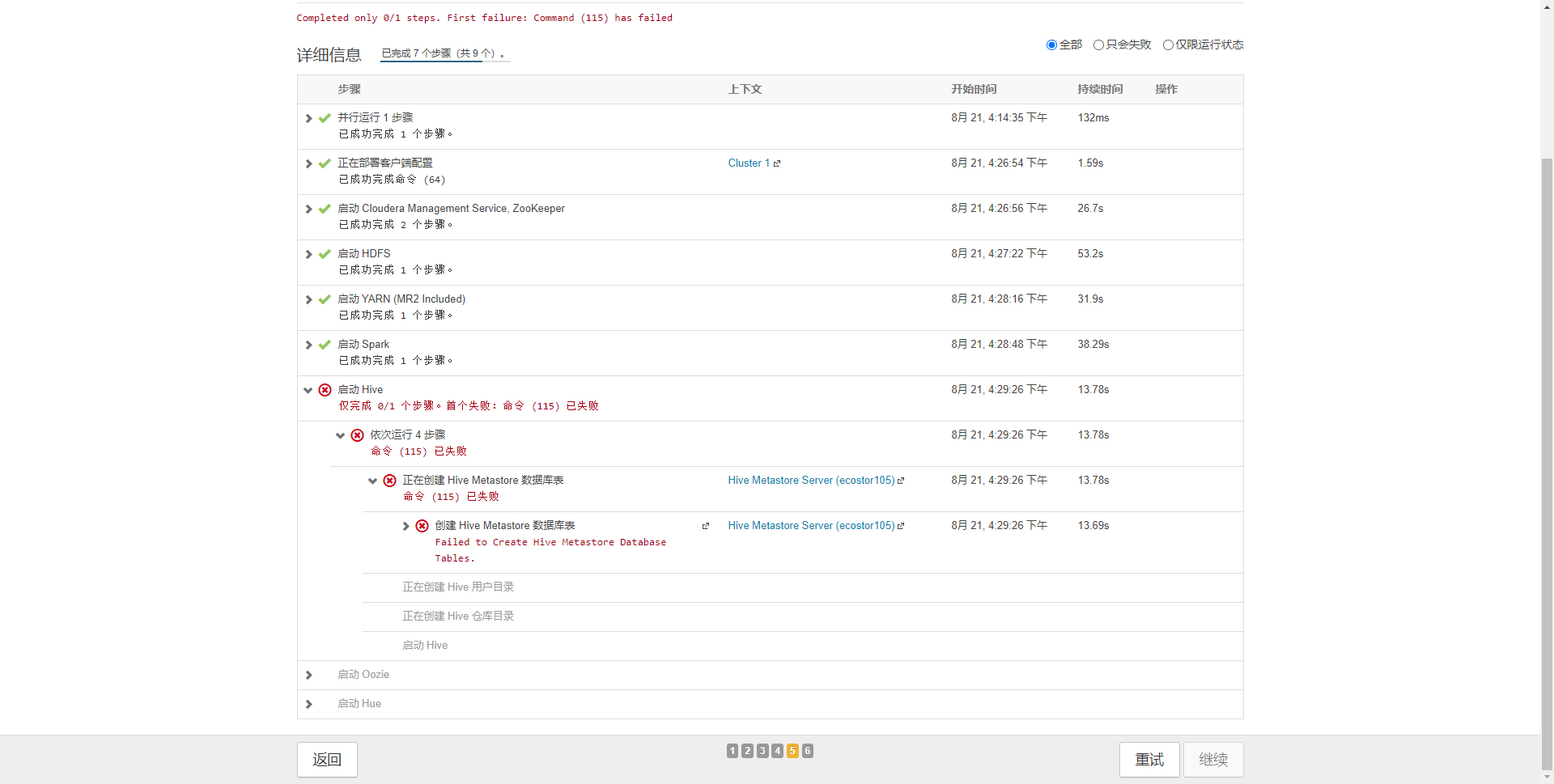The width and height of the screenshot is (1554, 784).
Task: Expand the 启动 HDFS row
Action: click(x=308, y=254)
